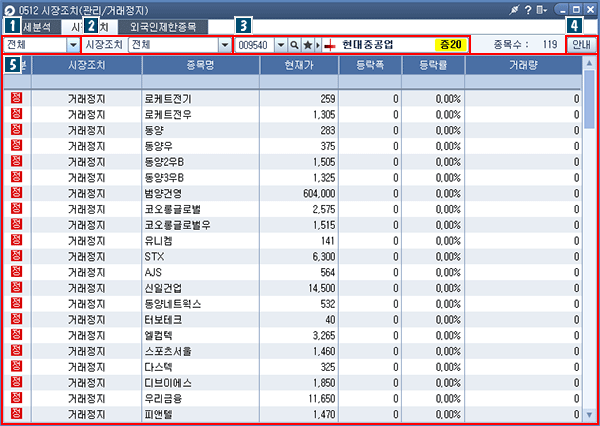The width and height of the screenshot is (600, 426).
Task: Sort by the 현재가 column header
Action: (x=299, y=65)
